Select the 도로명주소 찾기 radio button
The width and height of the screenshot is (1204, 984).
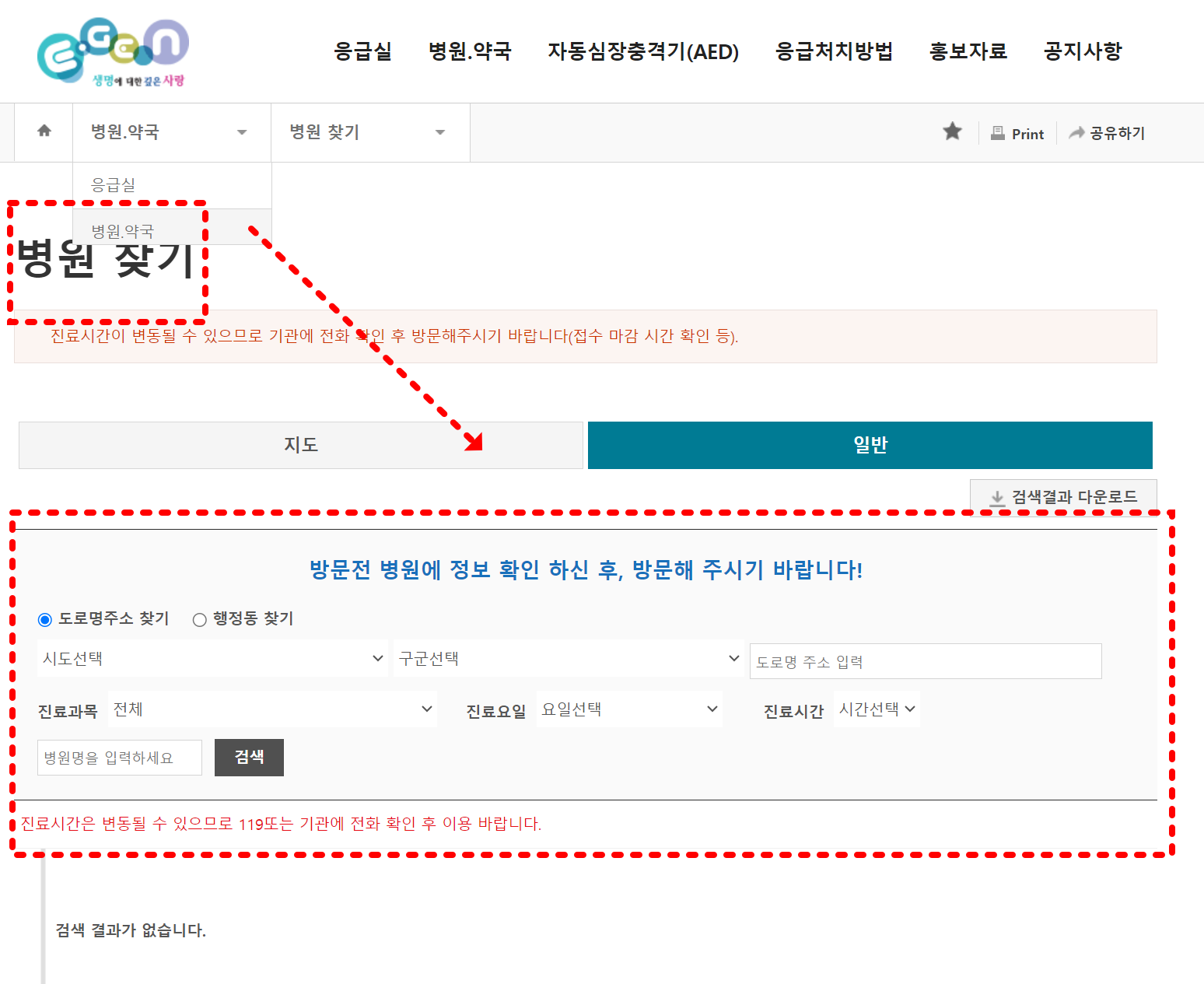coord(45,619)
